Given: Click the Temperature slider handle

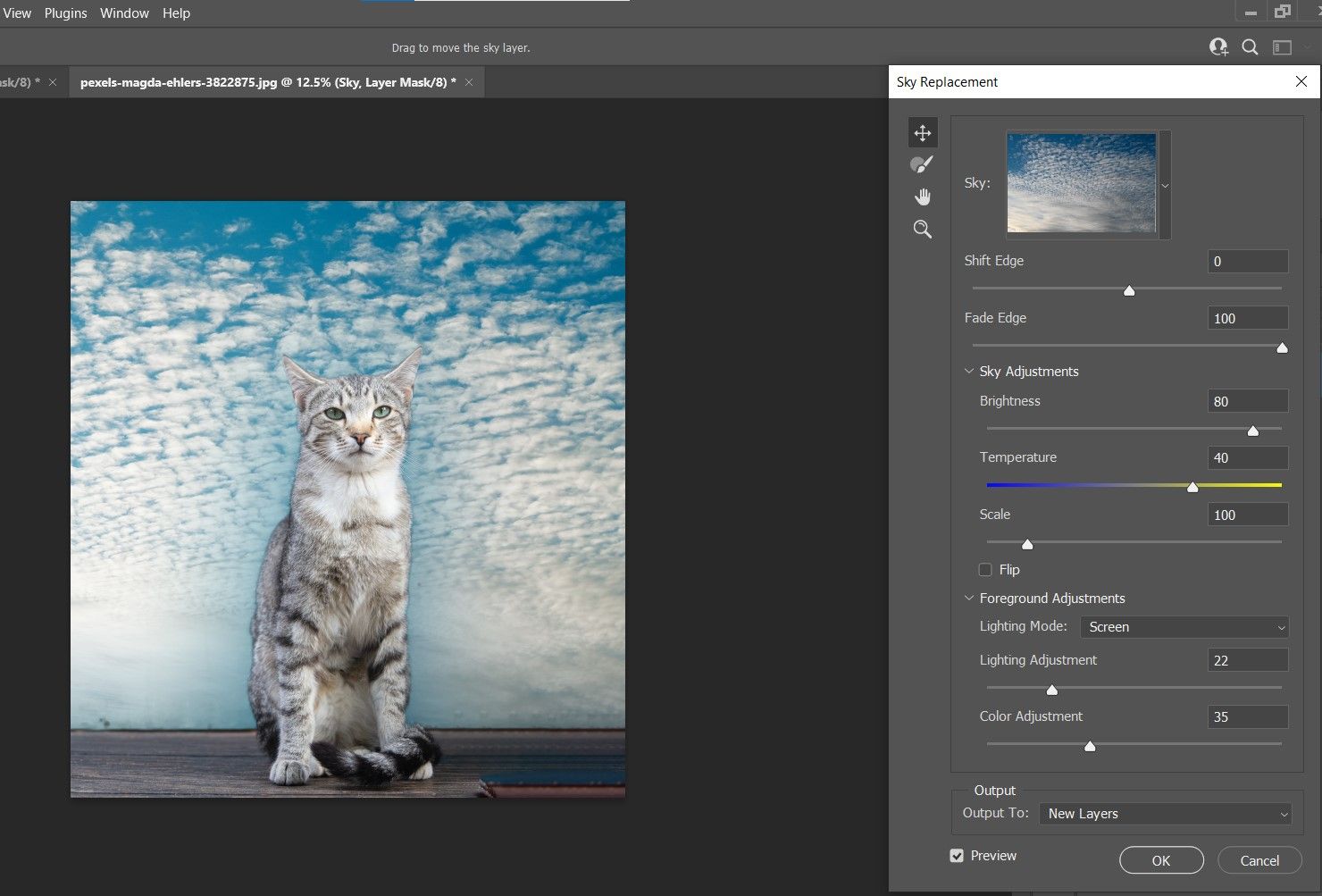Looking at the screenshot, I should [1192, 487].
